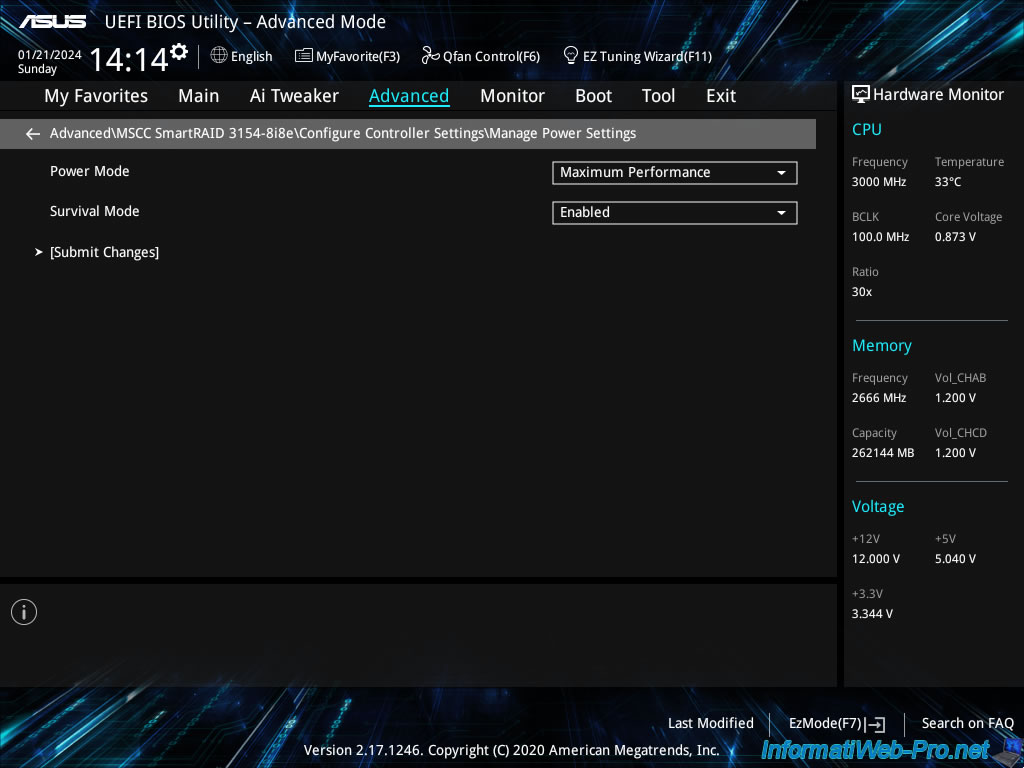Switch to the Monitor tab
The height and width of the screenshot is (768, 1024).
pos(512,96)
